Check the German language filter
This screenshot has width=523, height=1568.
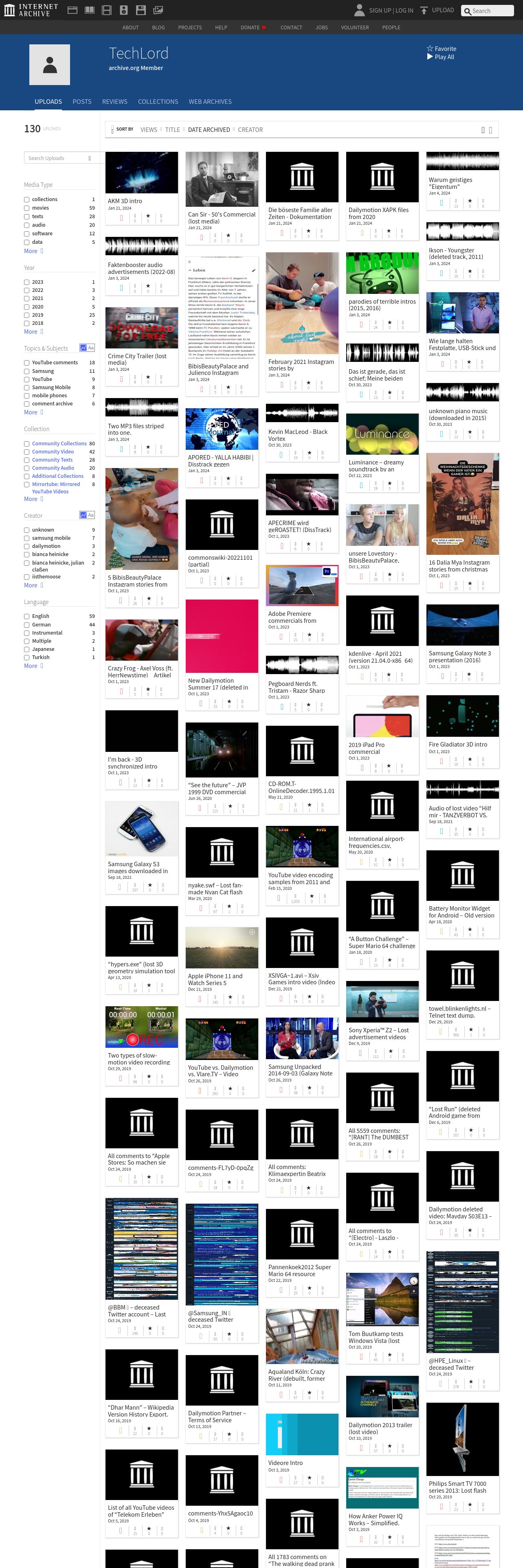(27, 625)
